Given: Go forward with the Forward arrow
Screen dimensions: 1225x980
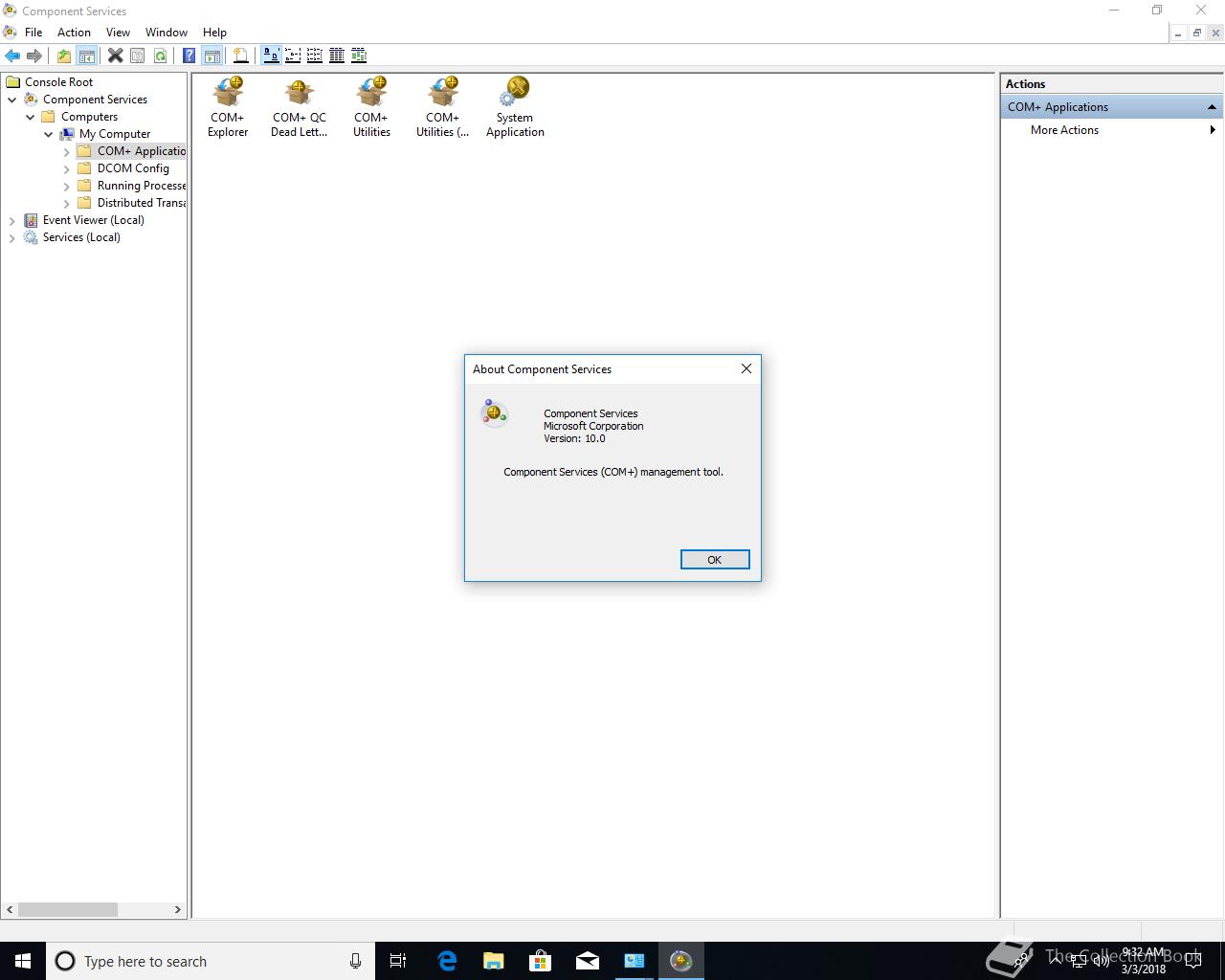Looking at the screenshot, I should point(34,56).
